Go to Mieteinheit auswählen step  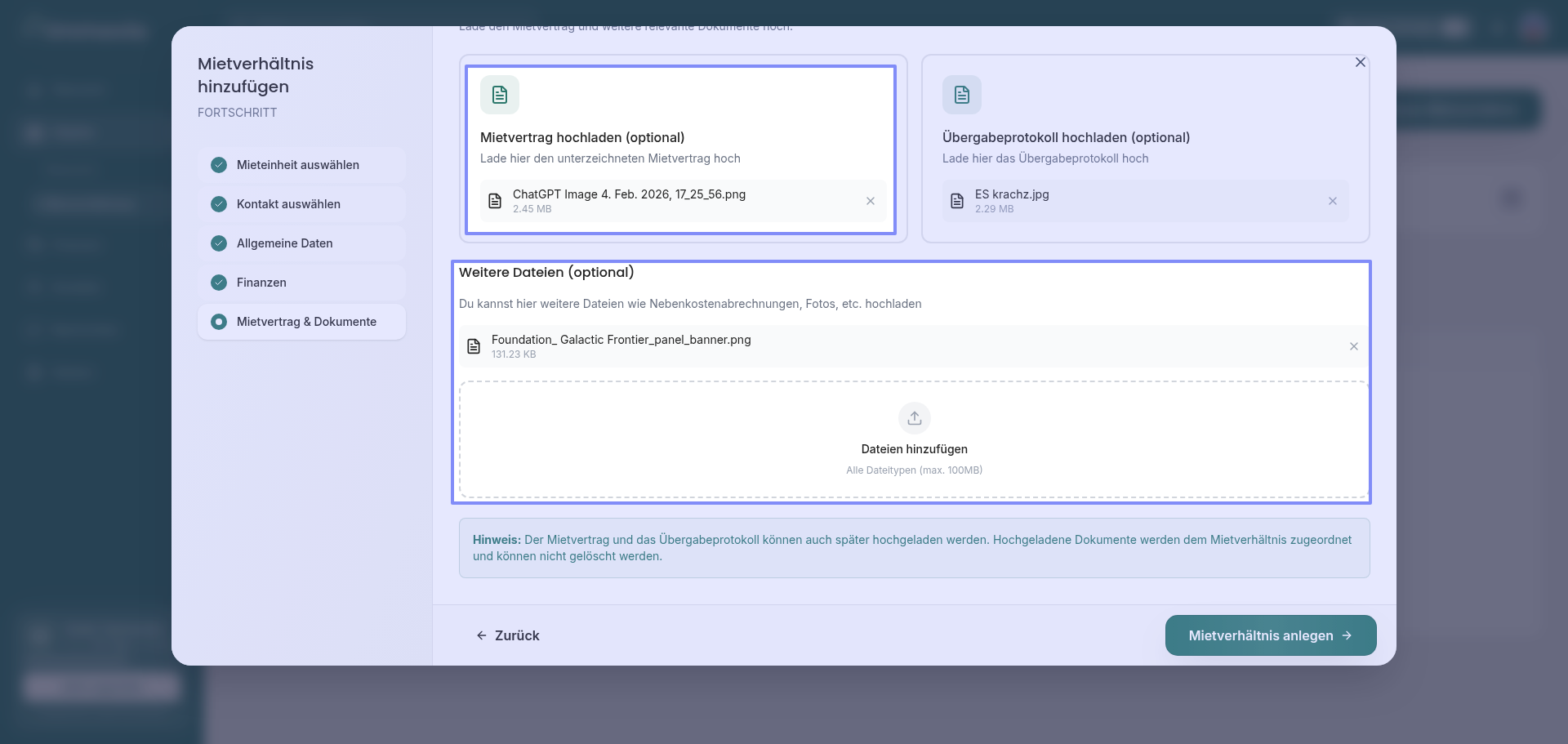point(298,165)
